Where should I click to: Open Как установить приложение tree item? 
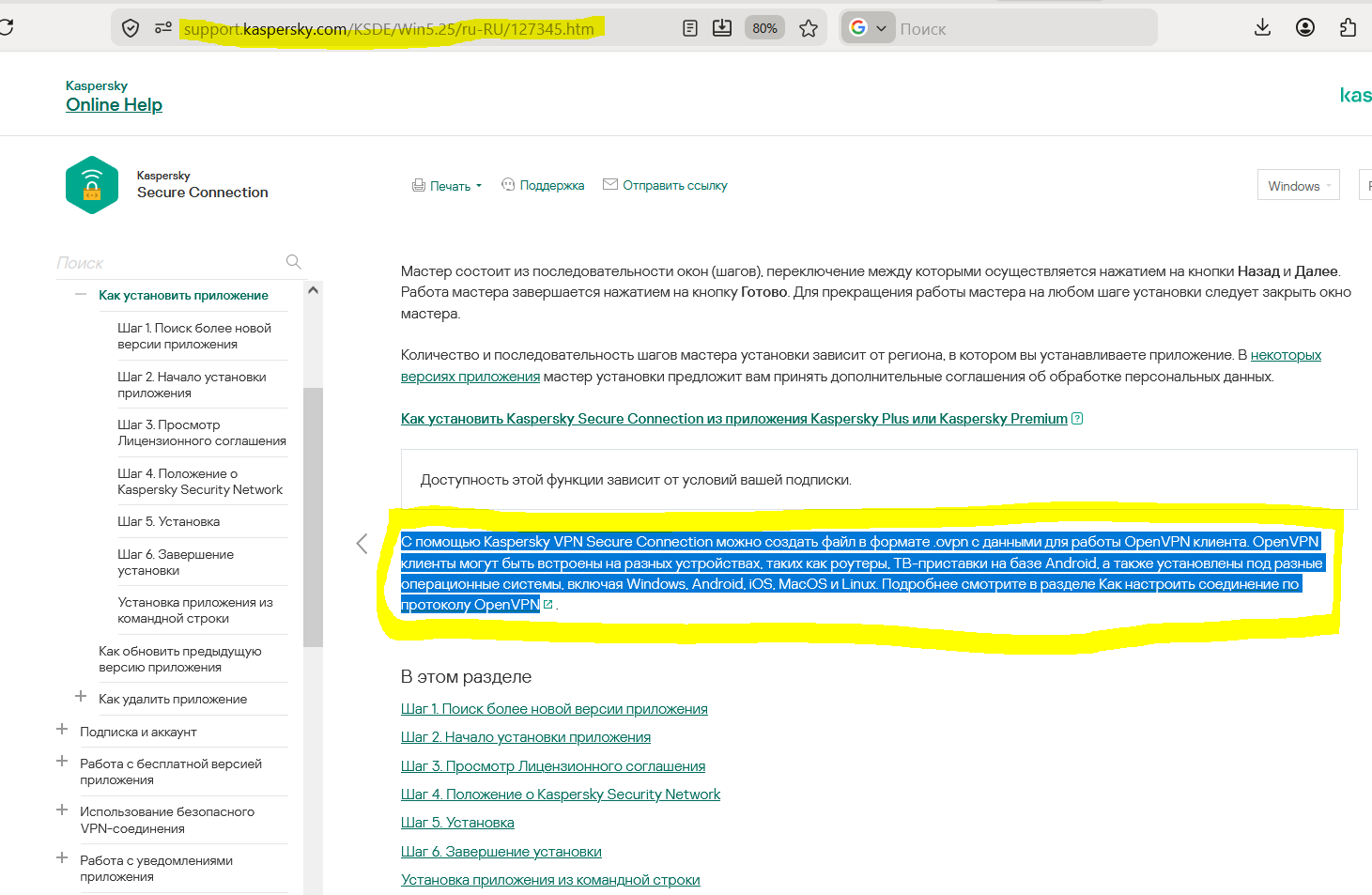click(183, 295)
